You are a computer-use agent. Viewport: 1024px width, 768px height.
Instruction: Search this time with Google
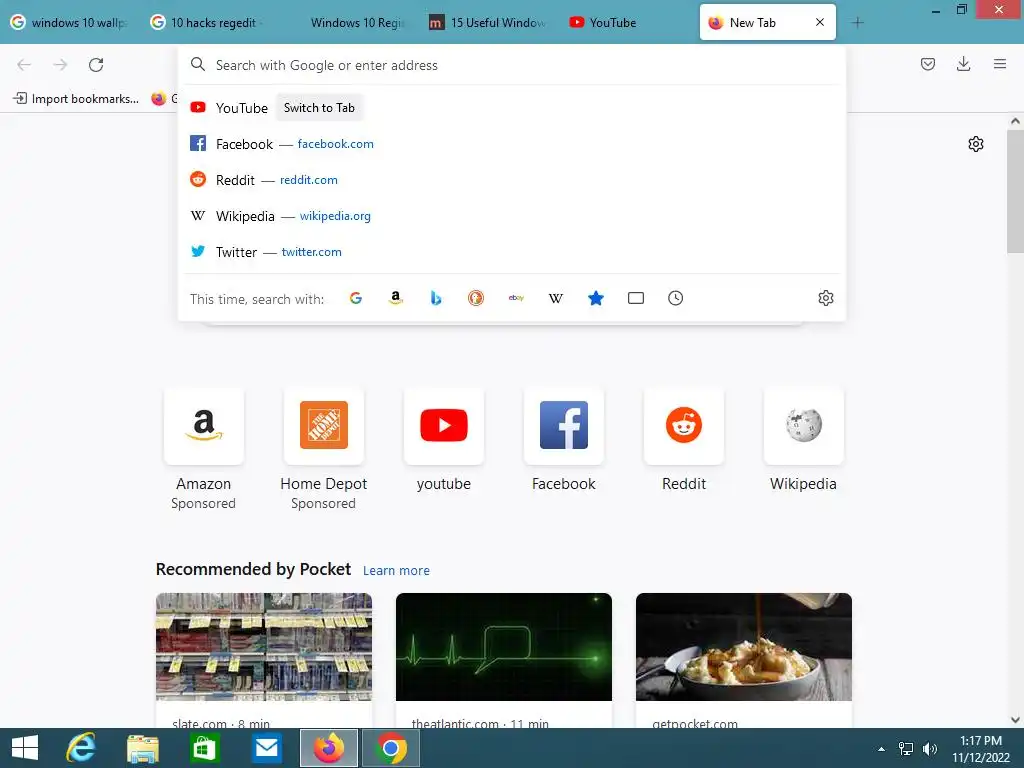[356, 298]
